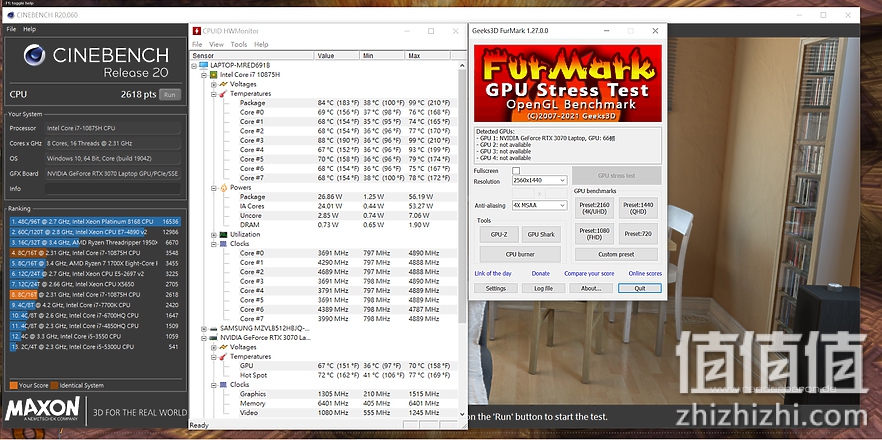Open the CPU burner tool

pyautogui.click(x=520, y=254)
